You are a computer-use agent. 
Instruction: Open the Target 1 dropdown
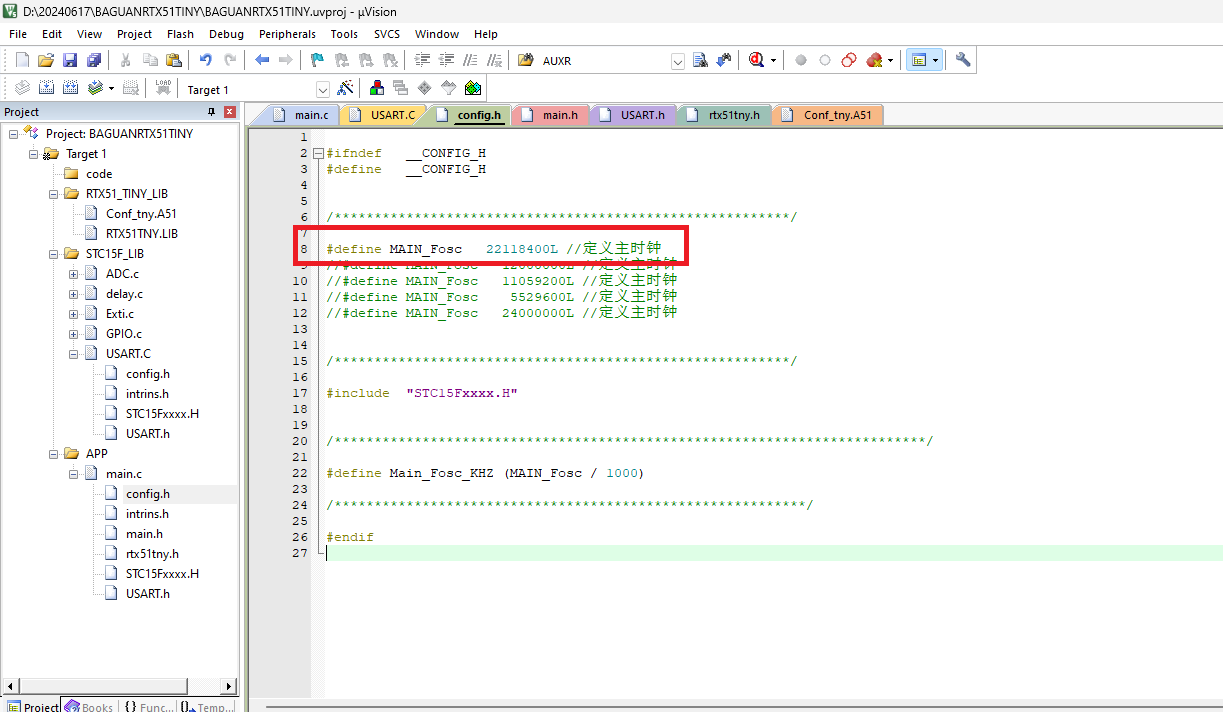(x=323, y=89)
